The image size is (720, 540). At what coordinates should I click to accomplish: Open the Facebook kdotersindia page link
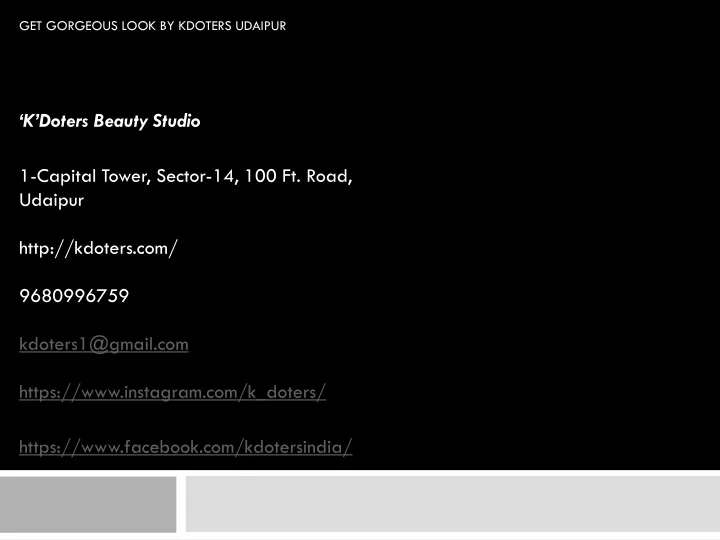186,447
